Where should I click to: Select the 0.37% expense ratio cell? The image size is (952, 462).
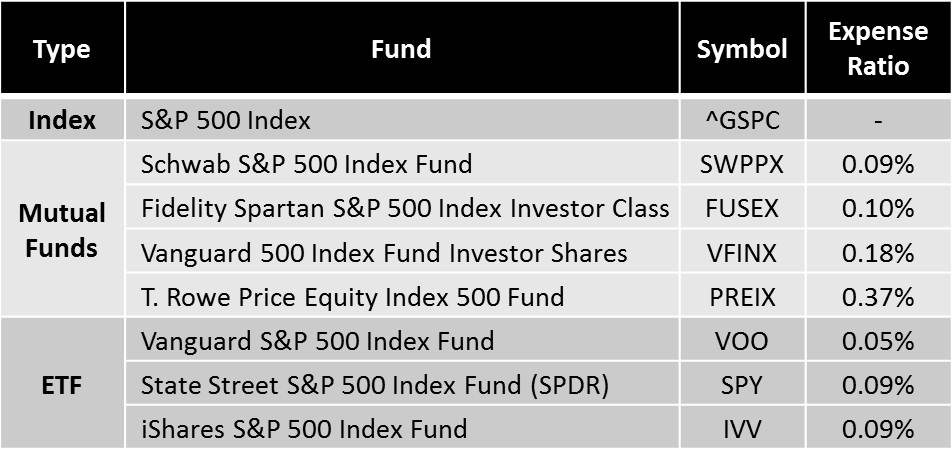(x=877, y=297)
